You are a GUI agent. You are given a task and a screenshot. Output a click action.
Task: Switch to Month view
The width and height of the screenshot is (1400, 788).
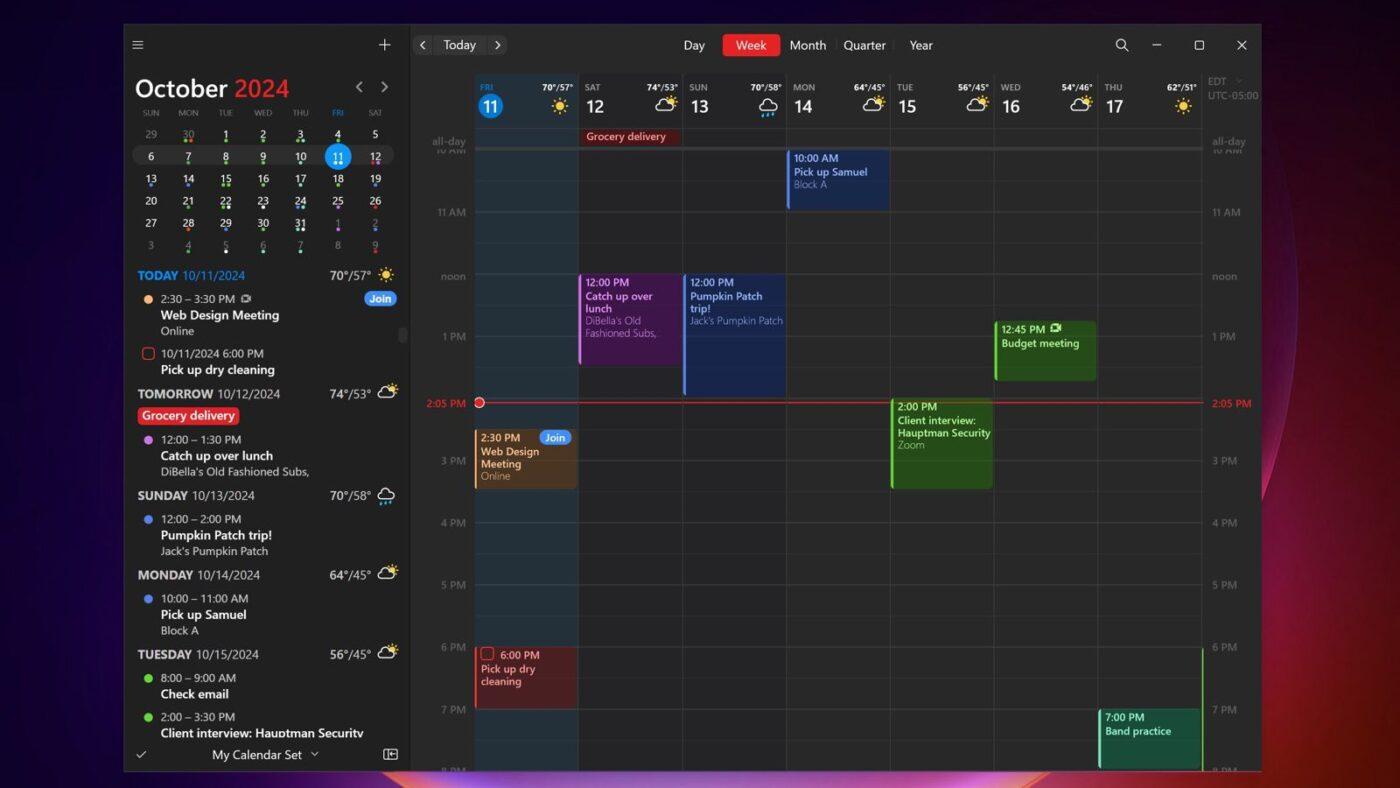[808, 45]
